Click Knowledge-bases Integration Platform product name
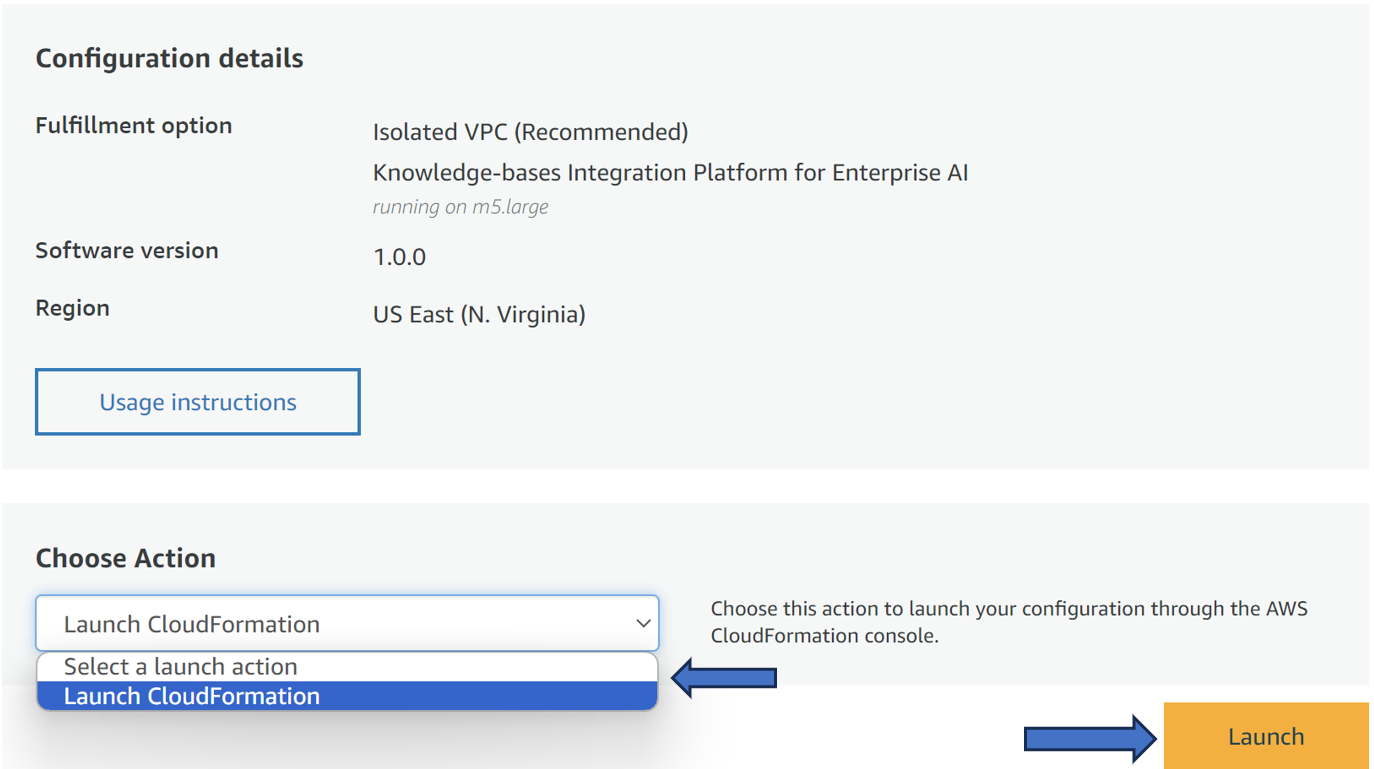Screen dimensions: 1374x769 pyautogui.click(x=670, y=173)
